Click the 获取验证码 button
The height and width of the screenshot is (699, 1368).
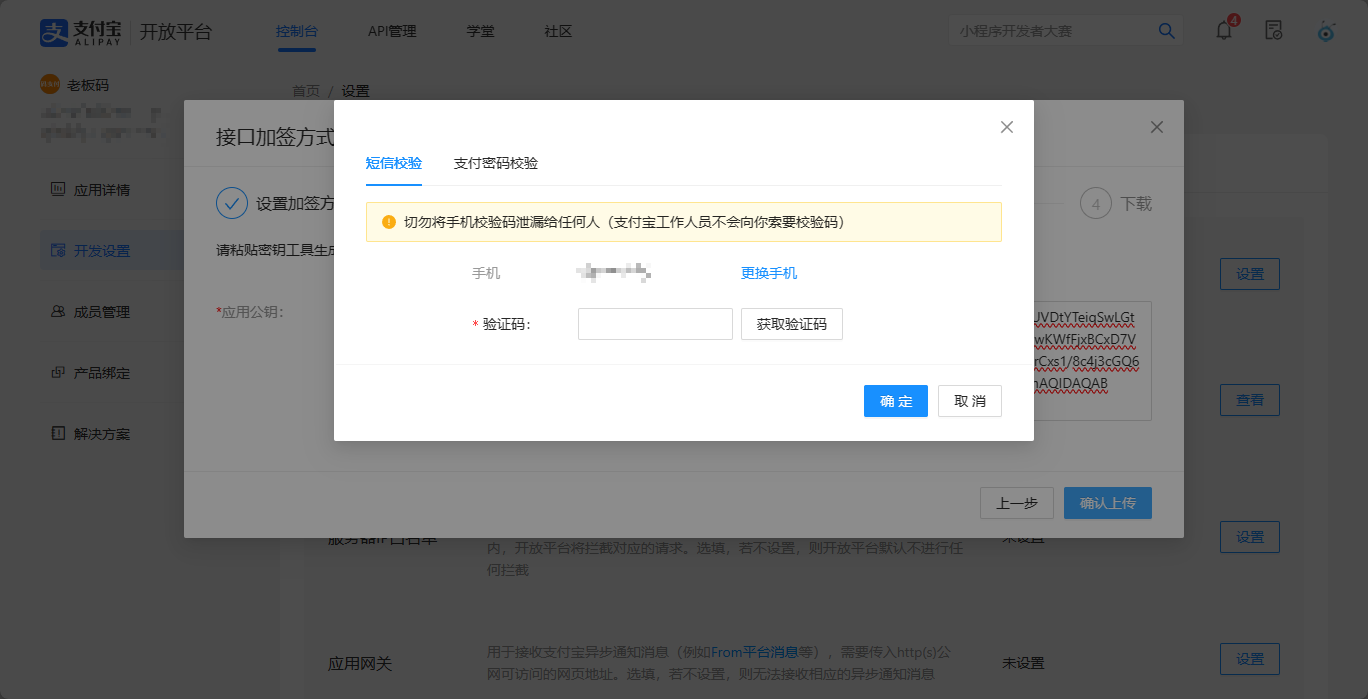pyautogui.click(x=791, y=324)
